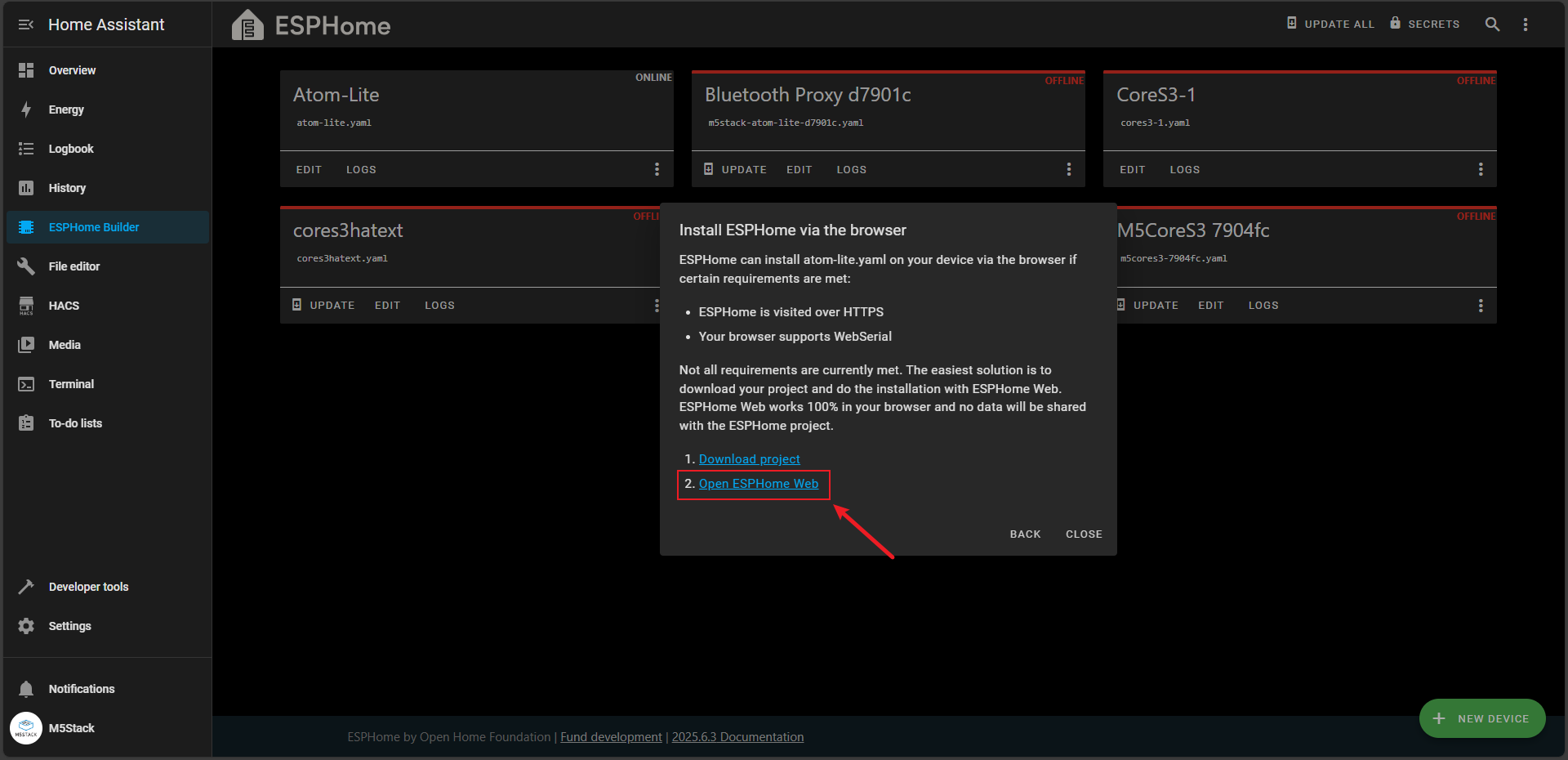Click the ESPHome house logo
This screenshot has height=760, width=1568.
(247, 25)
